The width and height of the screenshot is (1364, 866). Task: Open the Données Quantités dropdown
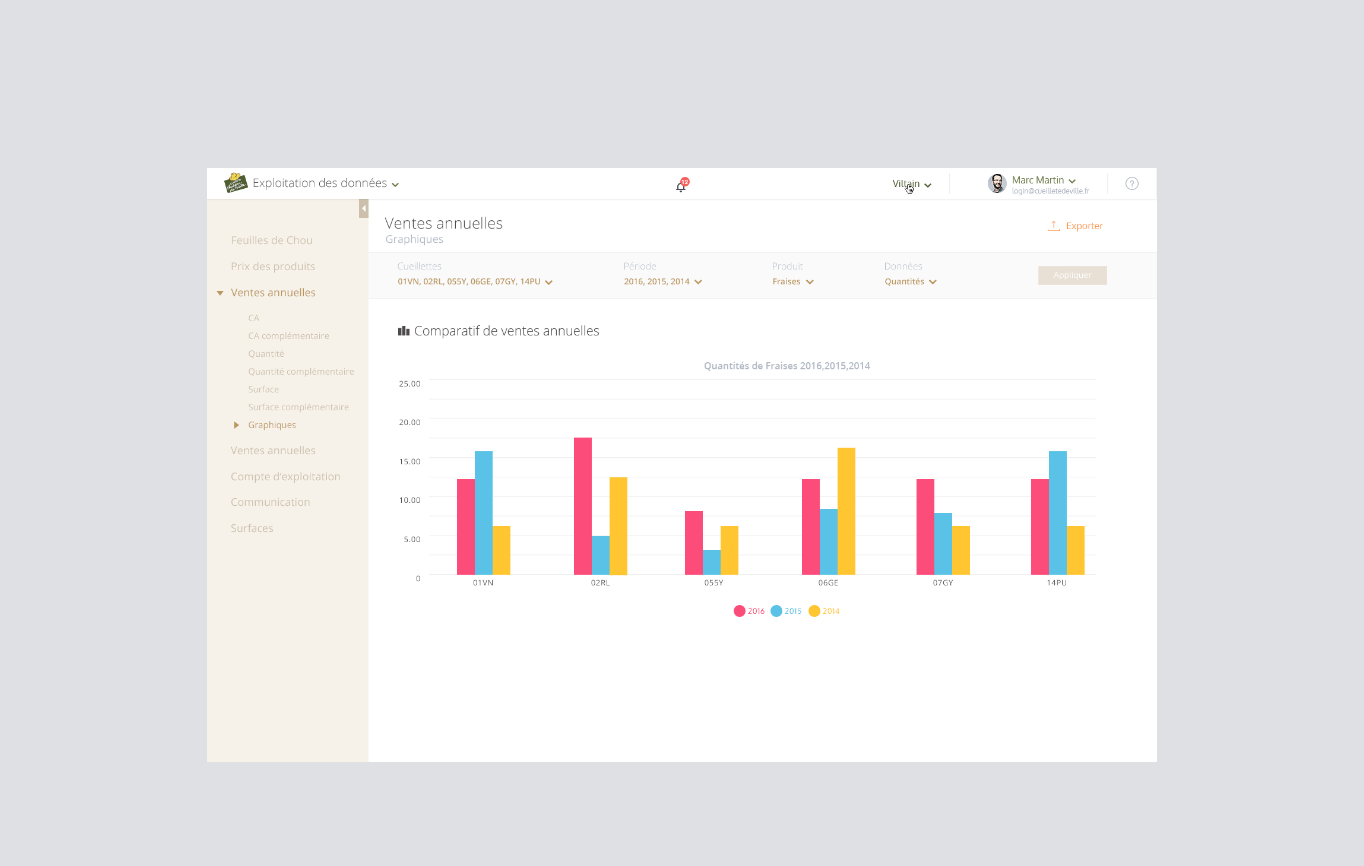point(911,282)
